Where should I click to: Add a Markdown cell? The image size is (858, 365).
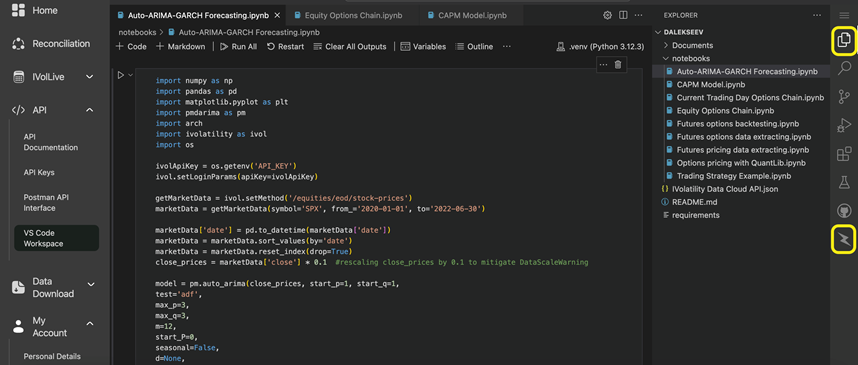coord(181,47)
